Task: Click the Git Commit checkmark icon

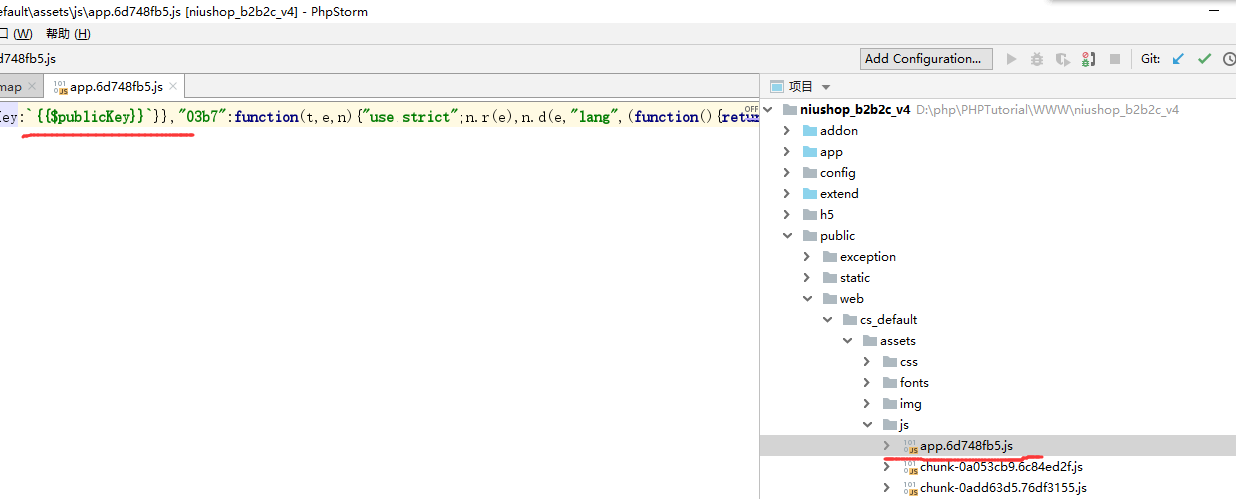Action: (x=1204, y=59)
